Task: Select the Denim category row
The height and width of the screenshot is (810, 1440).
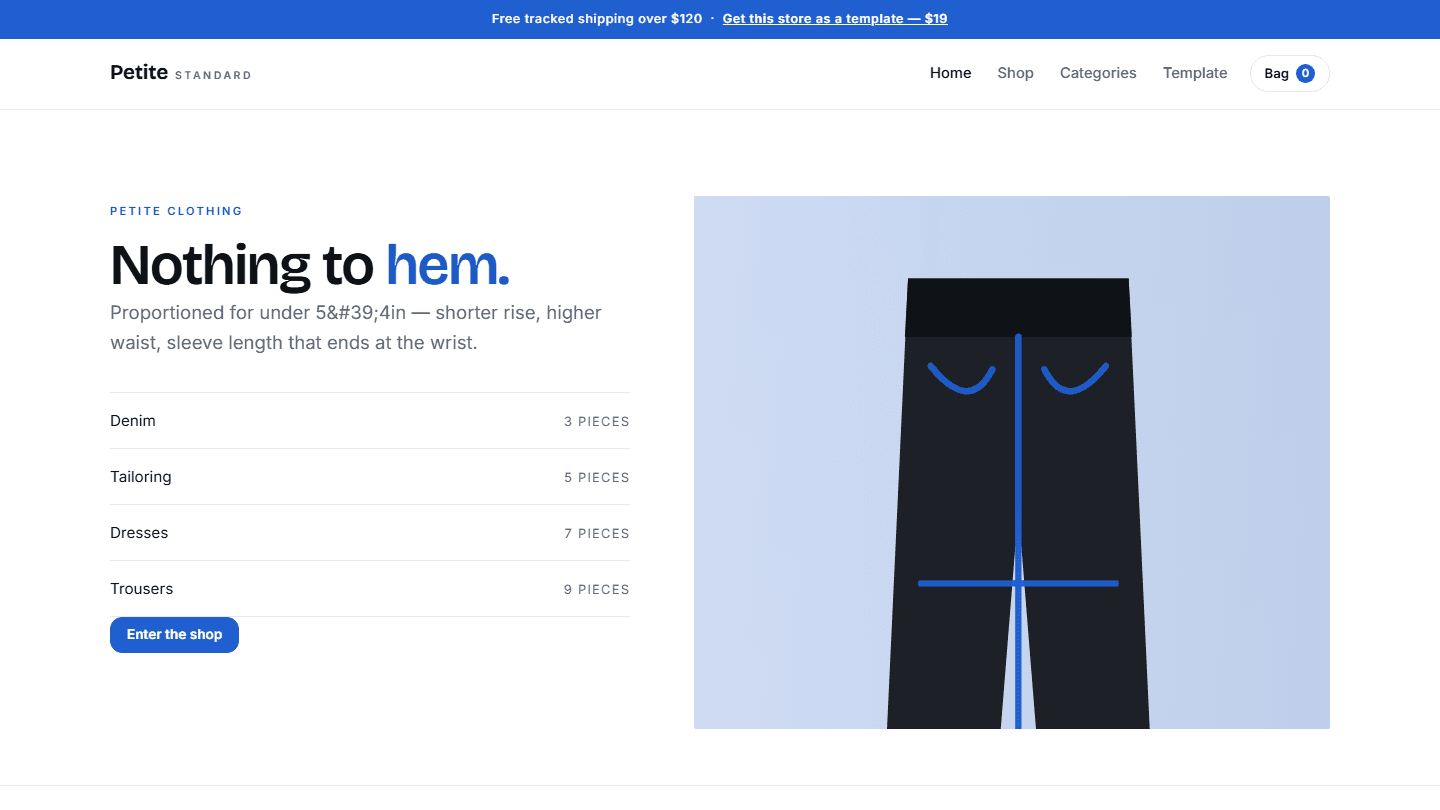Action: (x=370, y=421)
